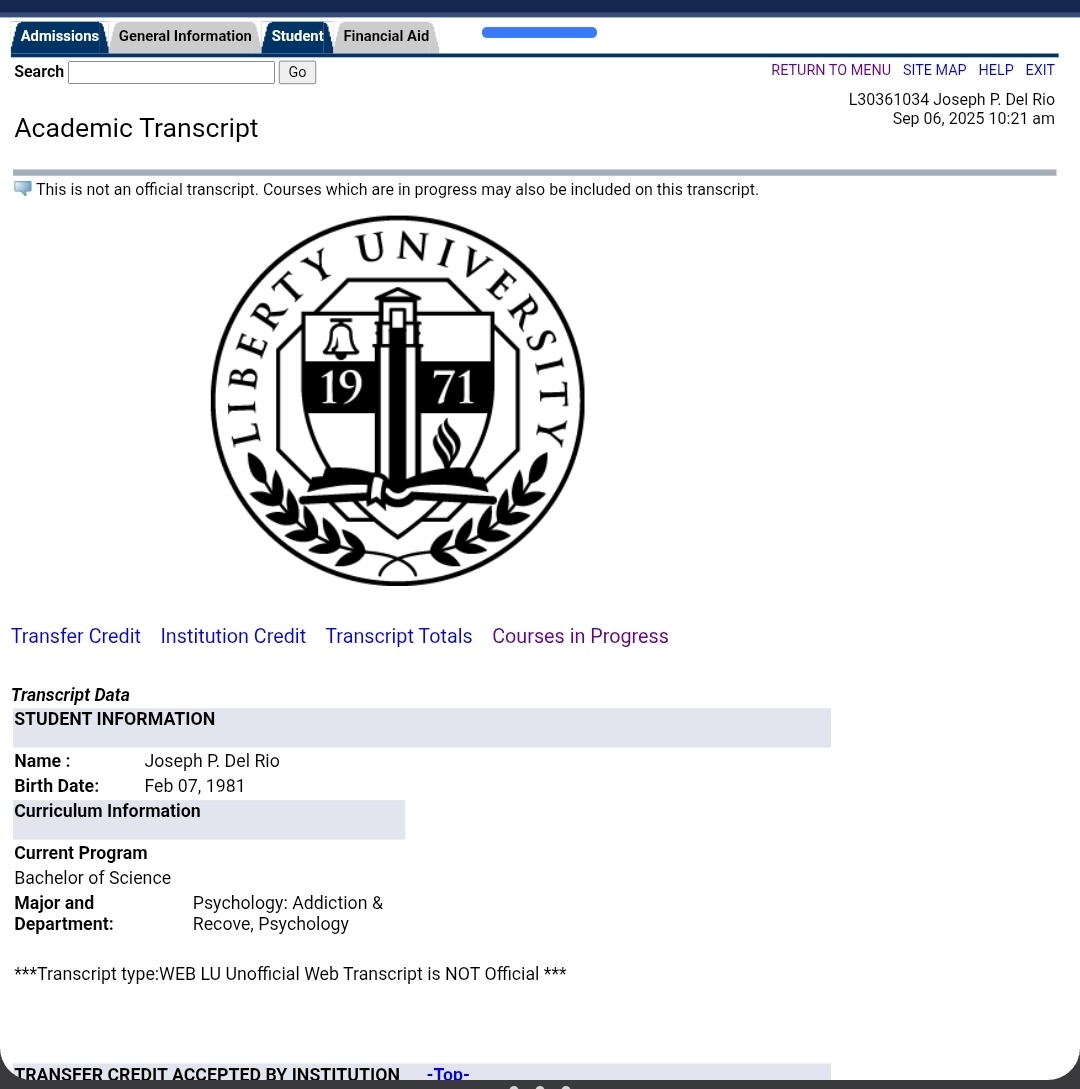Open the Courses in Progress link
The width and height of the screenshot is (1080, 1089).
click(580, 636)
